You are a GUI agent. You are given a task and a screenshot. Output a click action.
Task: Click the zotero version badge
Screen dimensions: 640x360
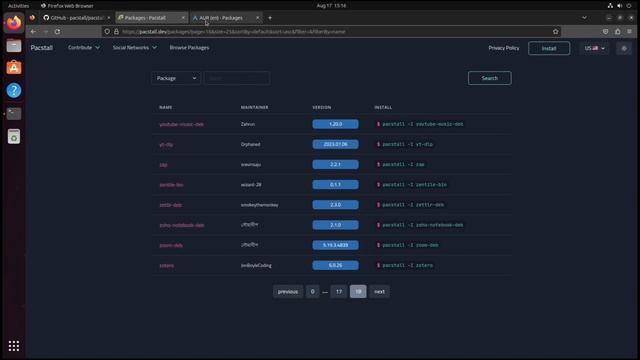[336, 265]
